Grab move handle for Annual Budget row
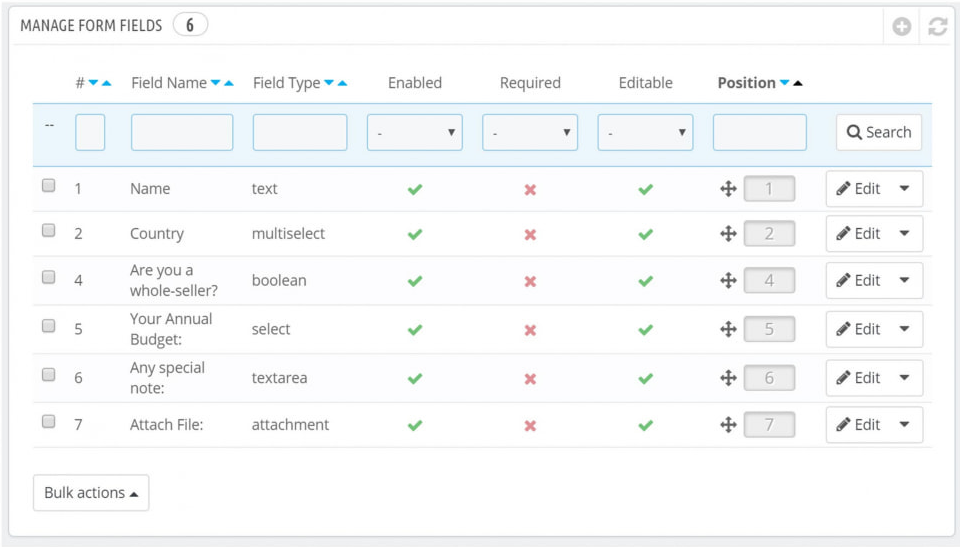The height and width of the screenshot is (547, 960). click(728, 329)
